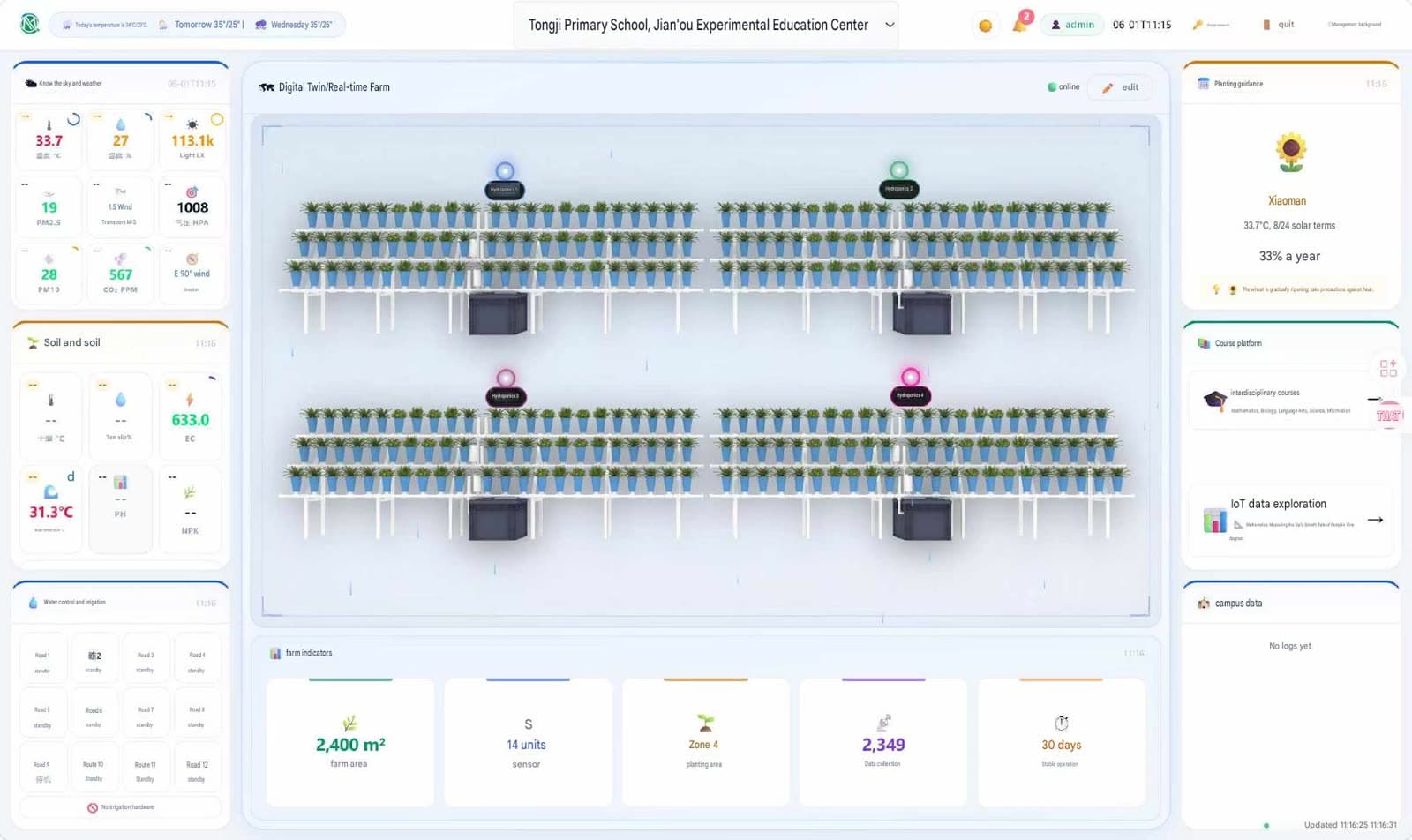Select Tomorrow 35°/25° forecast
Screen dimensions: 1412x840
pos(201,25)
